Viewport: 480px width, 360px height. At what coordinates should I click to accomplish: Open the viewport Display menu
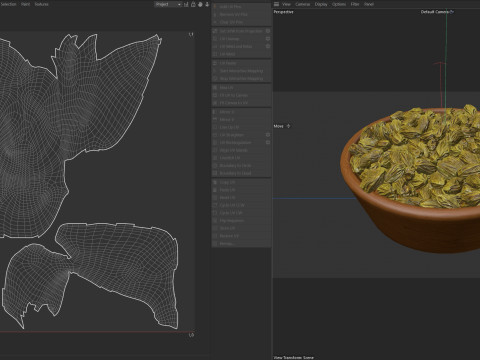[x=321, y=4]
